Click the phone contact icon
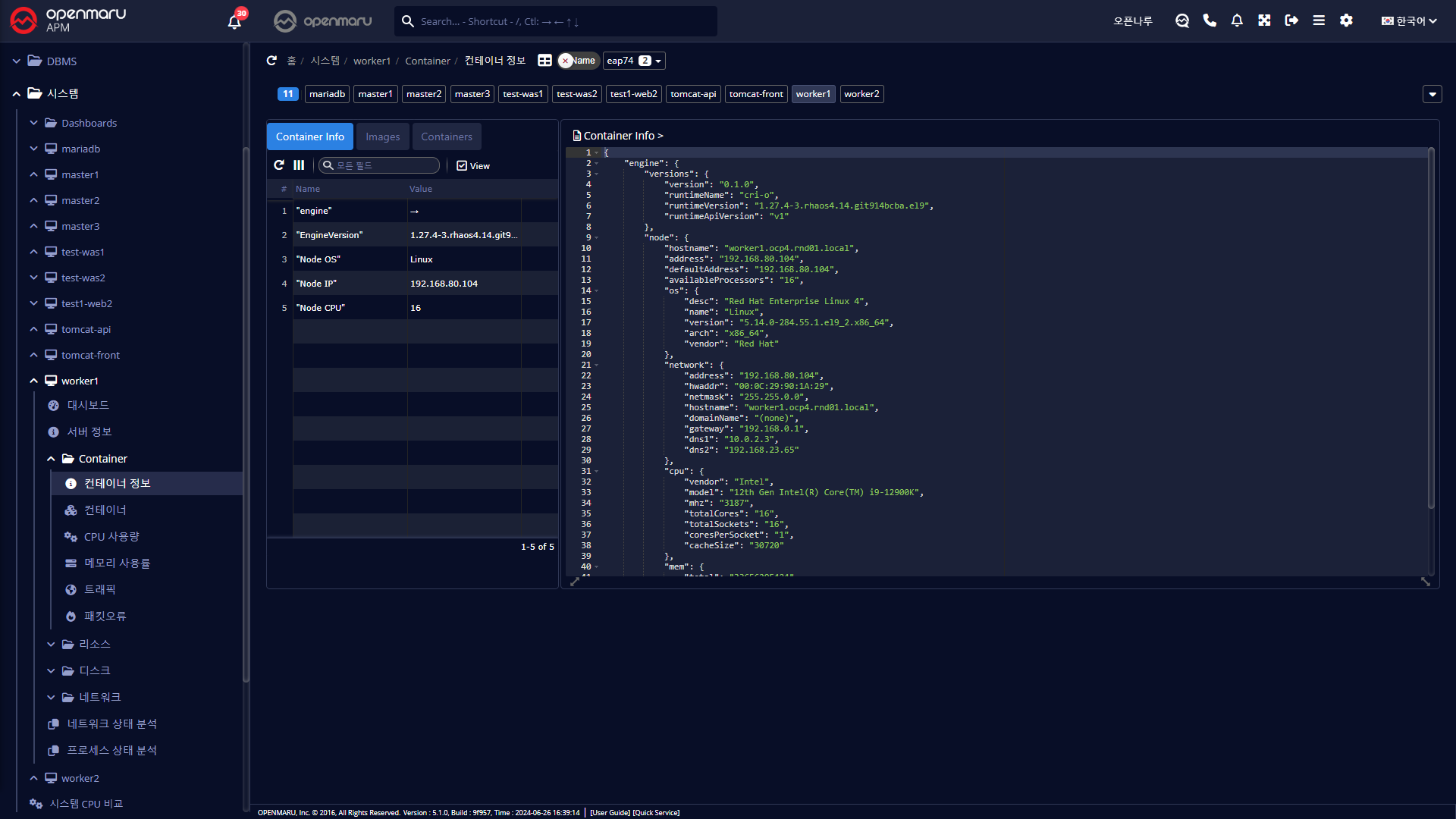 (1210, 20)
